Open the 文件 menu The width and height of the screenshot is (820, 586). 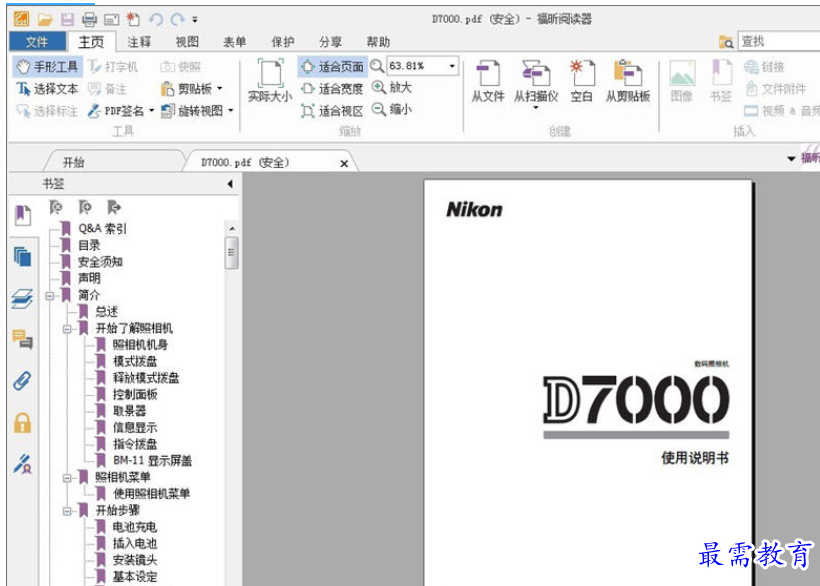(37, 42)
